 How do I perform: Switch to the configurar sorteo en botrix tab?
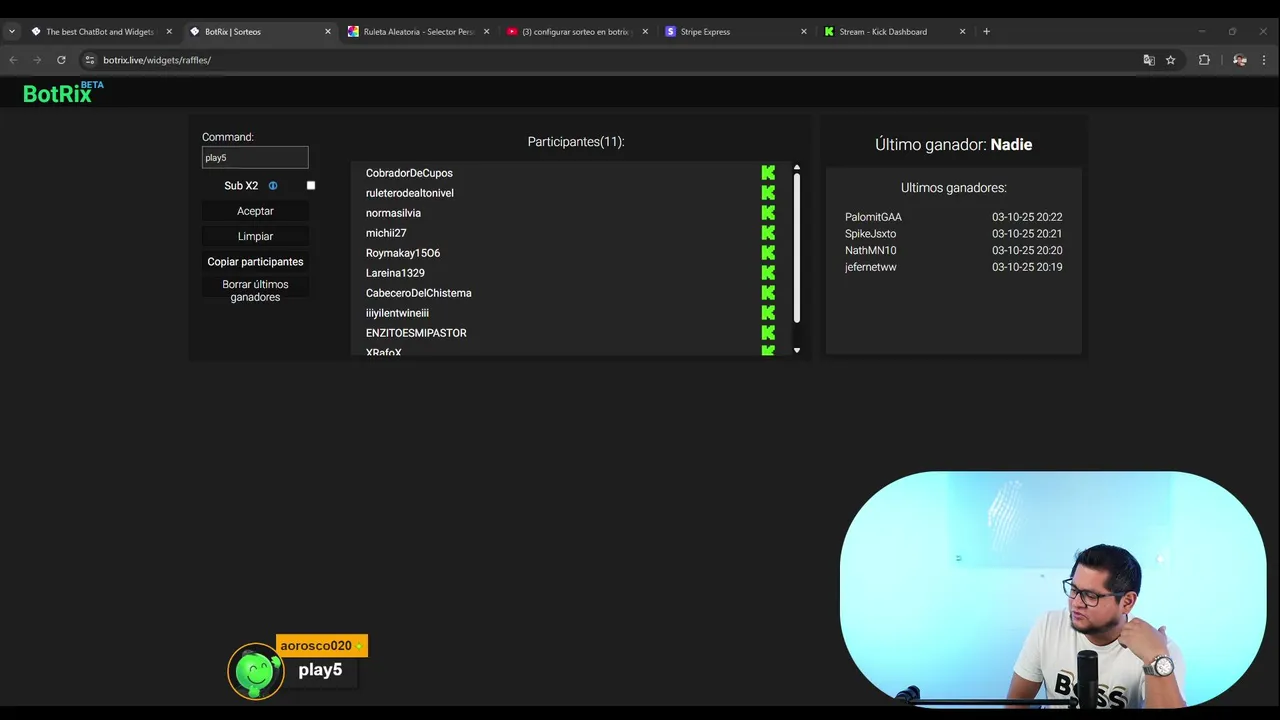tap(576, 32)
